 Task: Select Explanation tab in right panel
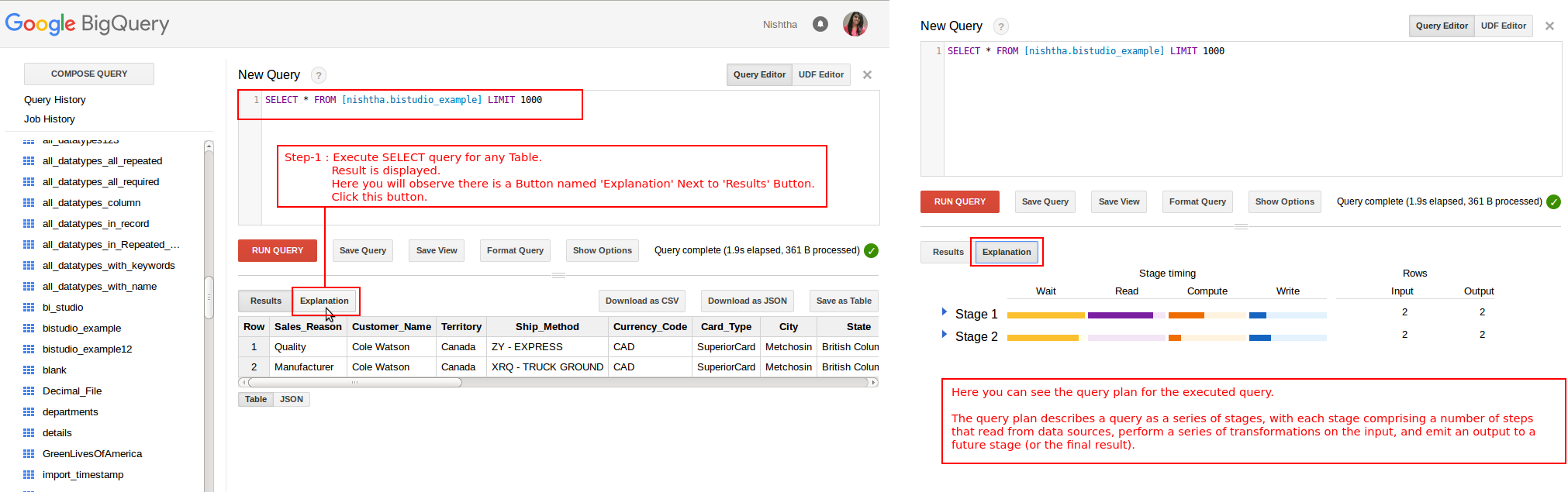[1007, 252]
